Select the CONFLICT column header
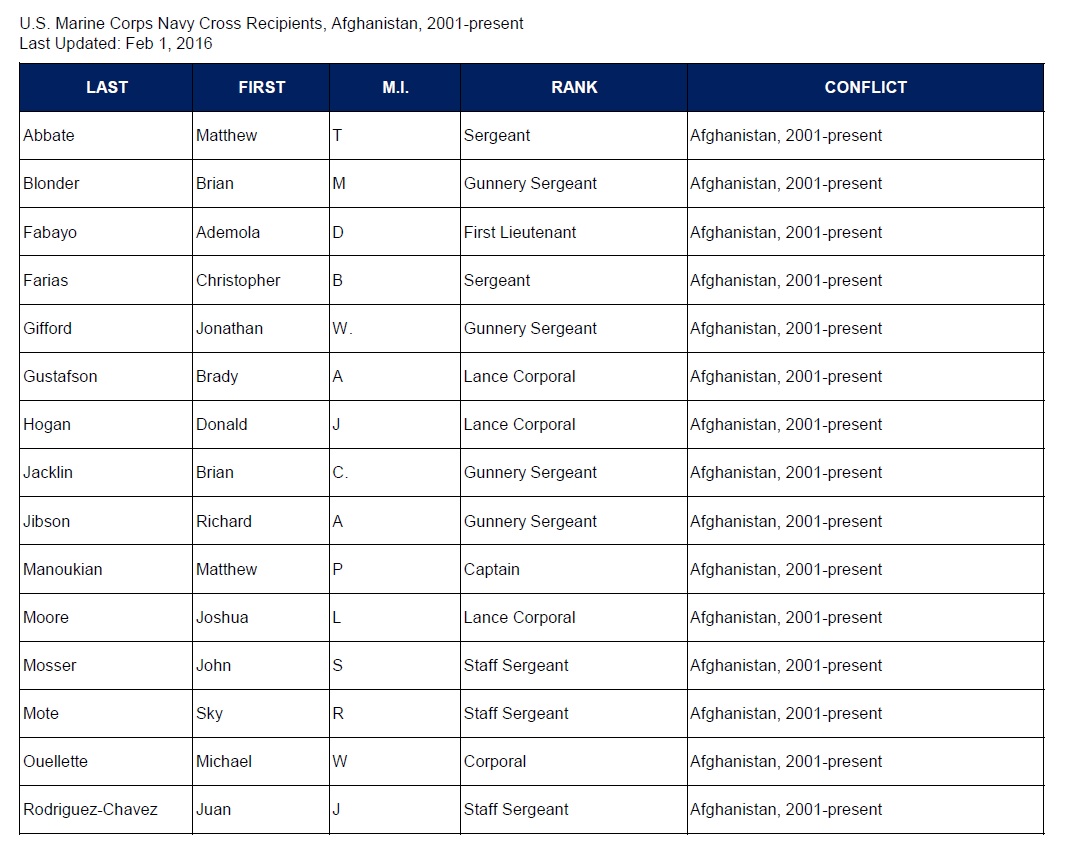 point(865,87)
